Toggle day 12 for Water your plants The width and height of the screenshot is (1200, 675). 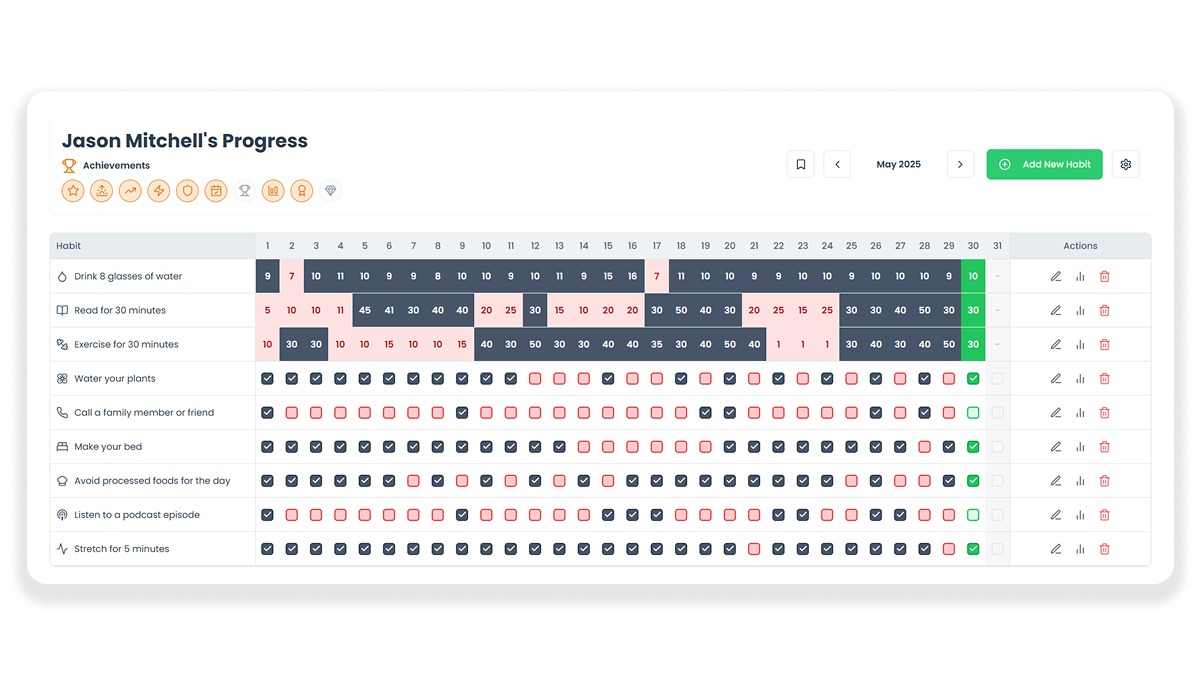[535, 378]
